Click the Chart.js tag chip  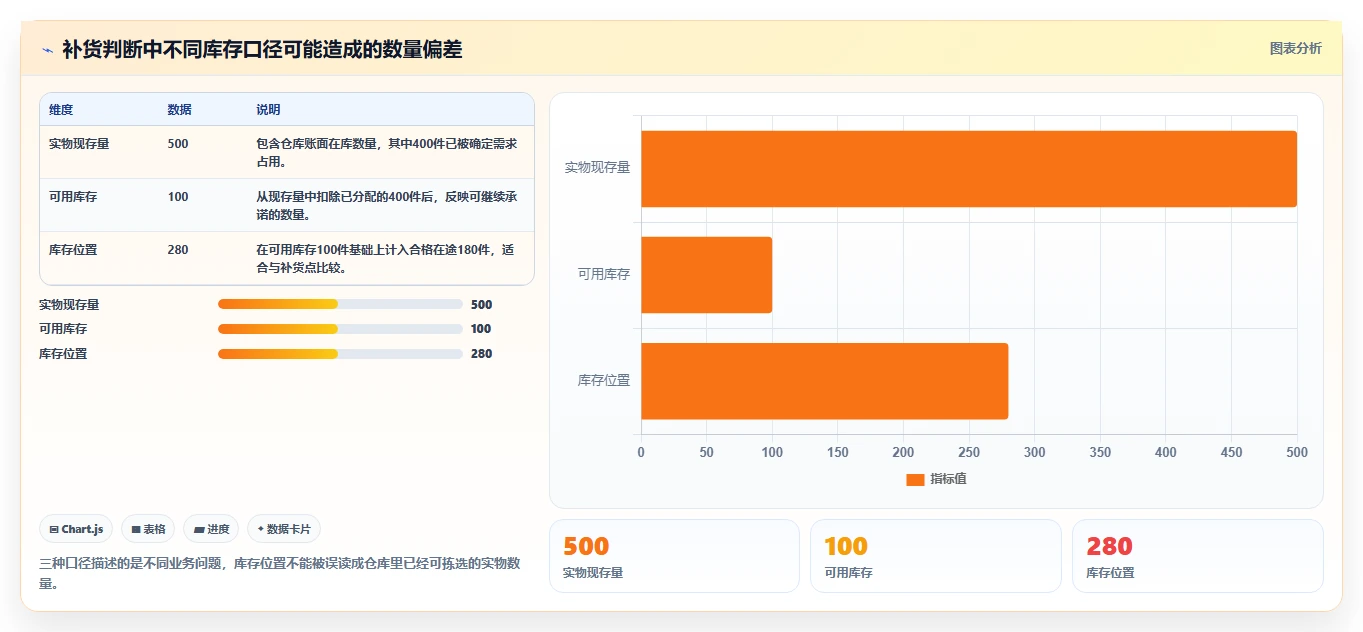coord(76,529)
